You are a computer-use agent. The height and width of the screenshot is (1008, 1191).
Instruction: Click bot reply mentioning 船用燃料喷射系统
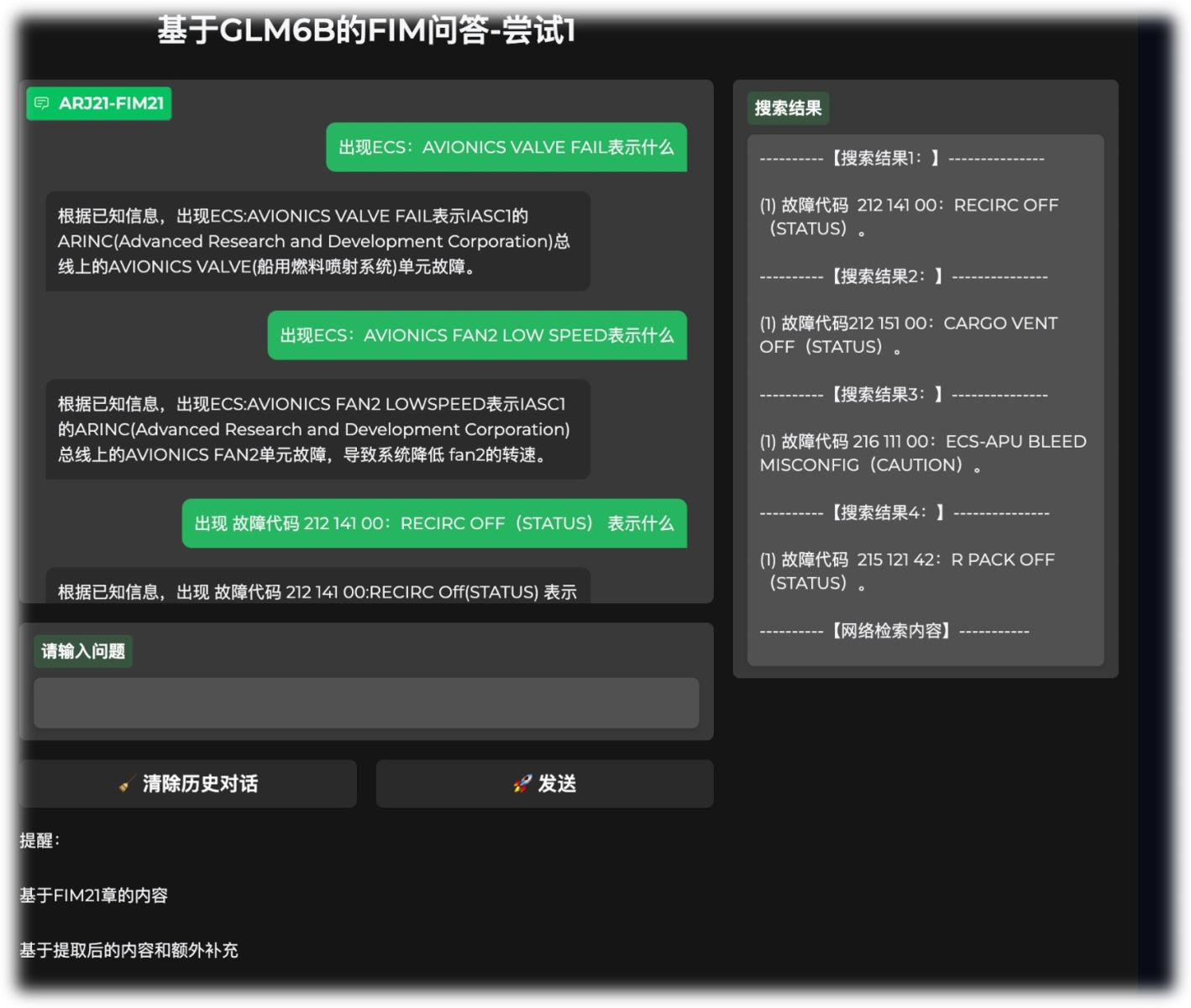317,241
